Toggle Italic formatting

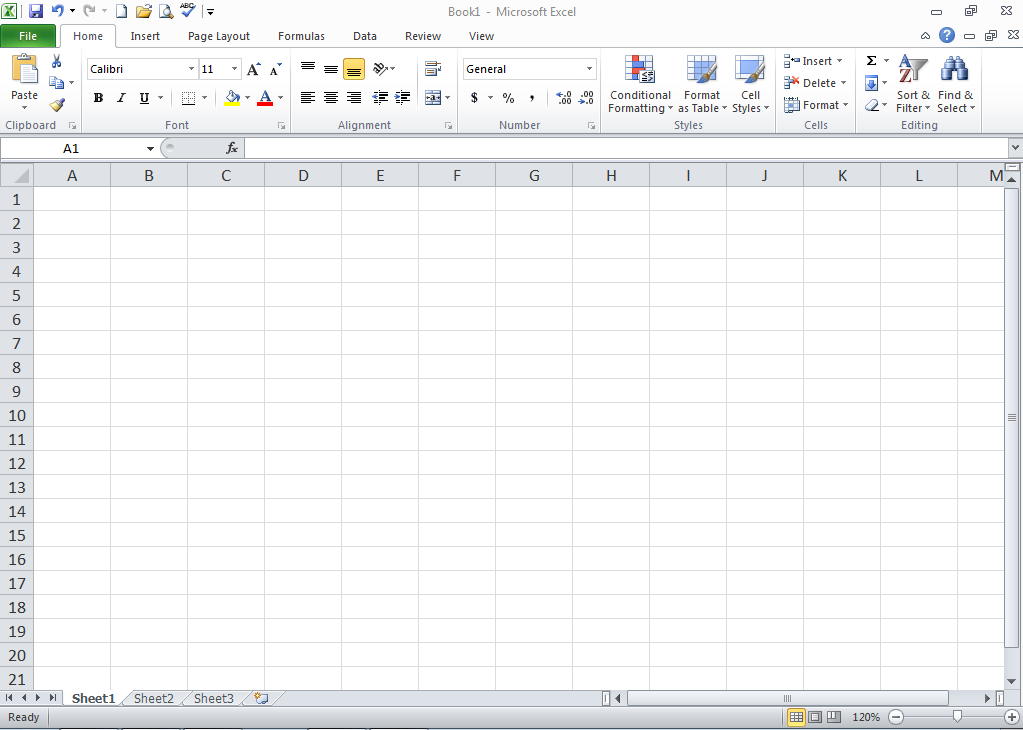click(x=121, y=98)
